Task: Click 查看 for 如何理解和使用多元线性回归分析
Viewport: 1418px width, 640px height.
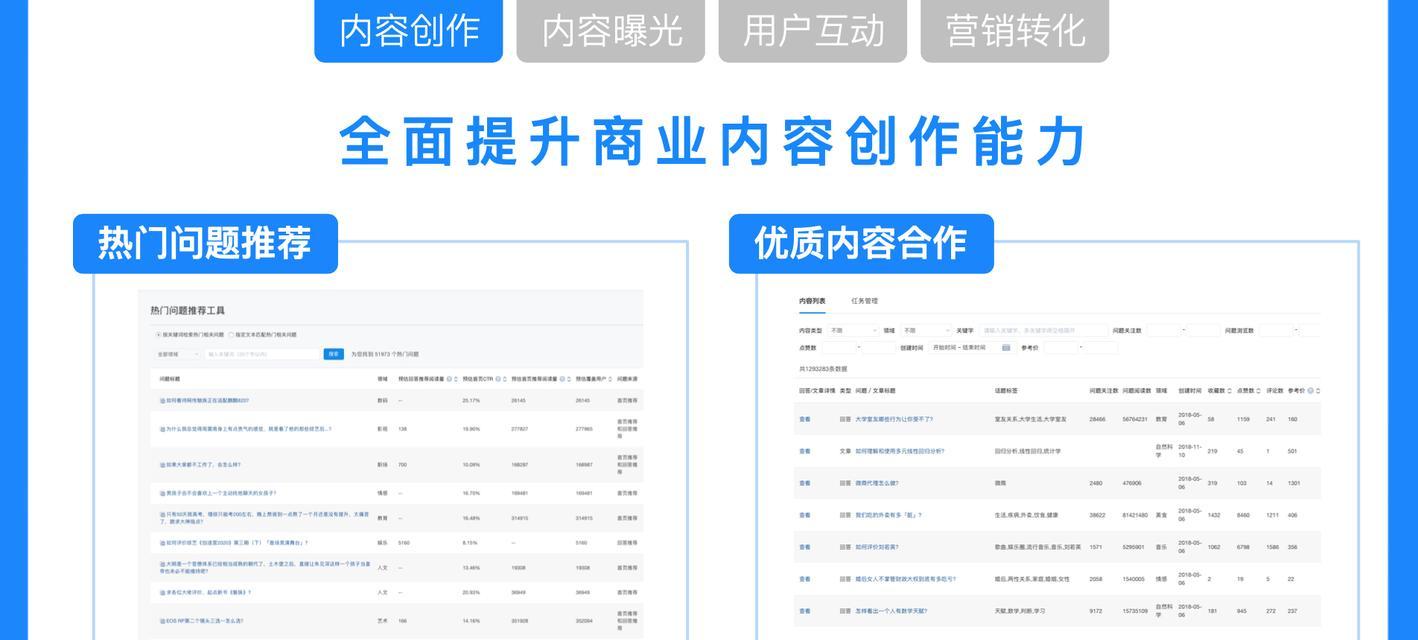Action: click(x=805, y=451)
